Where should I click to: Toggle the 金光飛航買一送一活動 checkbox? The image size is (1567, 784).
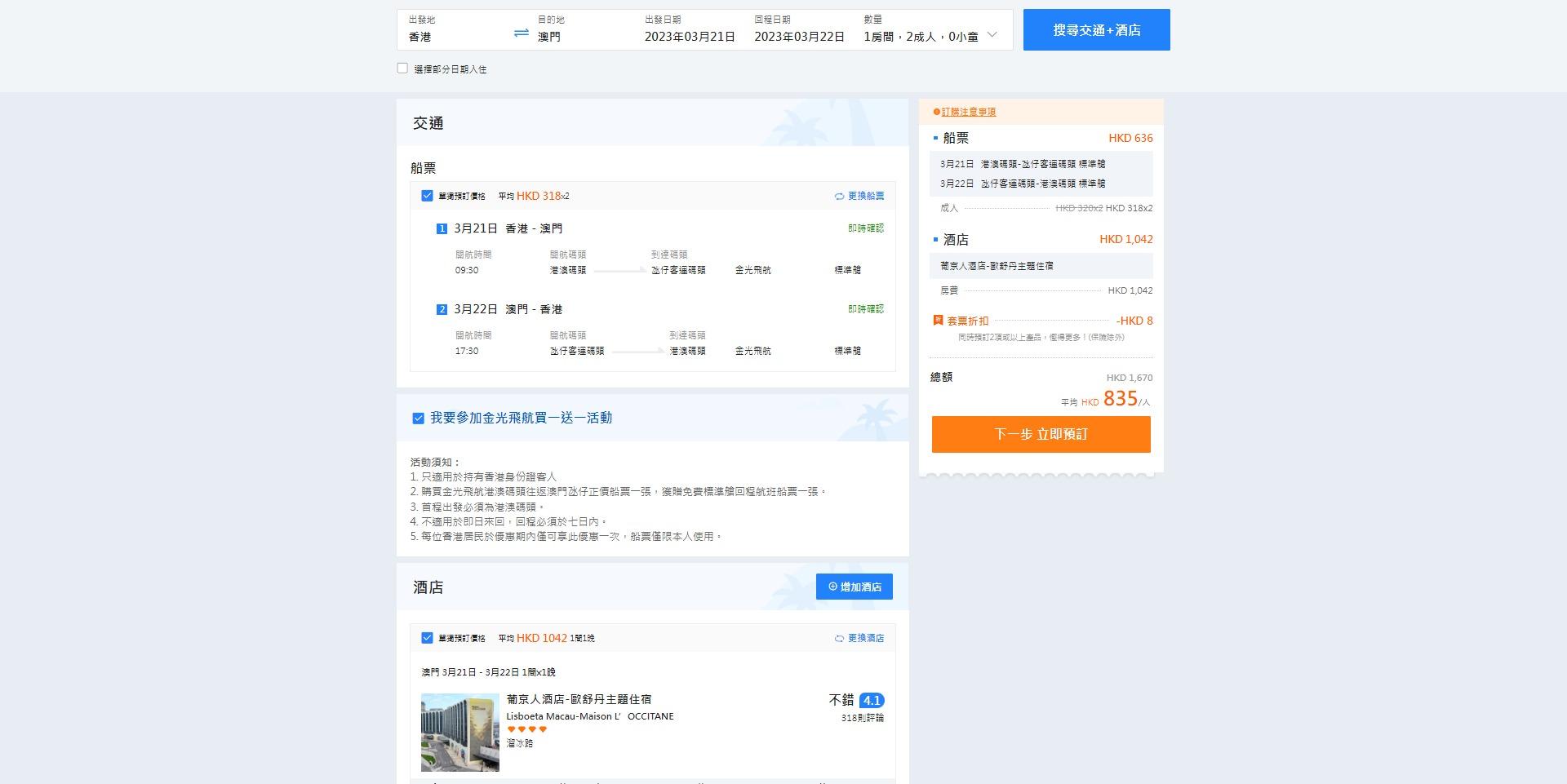coord(419,419)
